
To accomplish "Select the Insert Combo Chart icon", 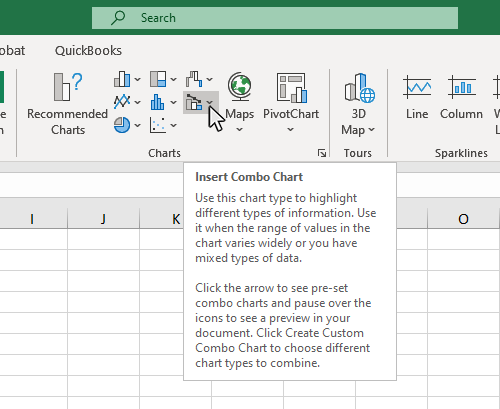I will 194,102.
